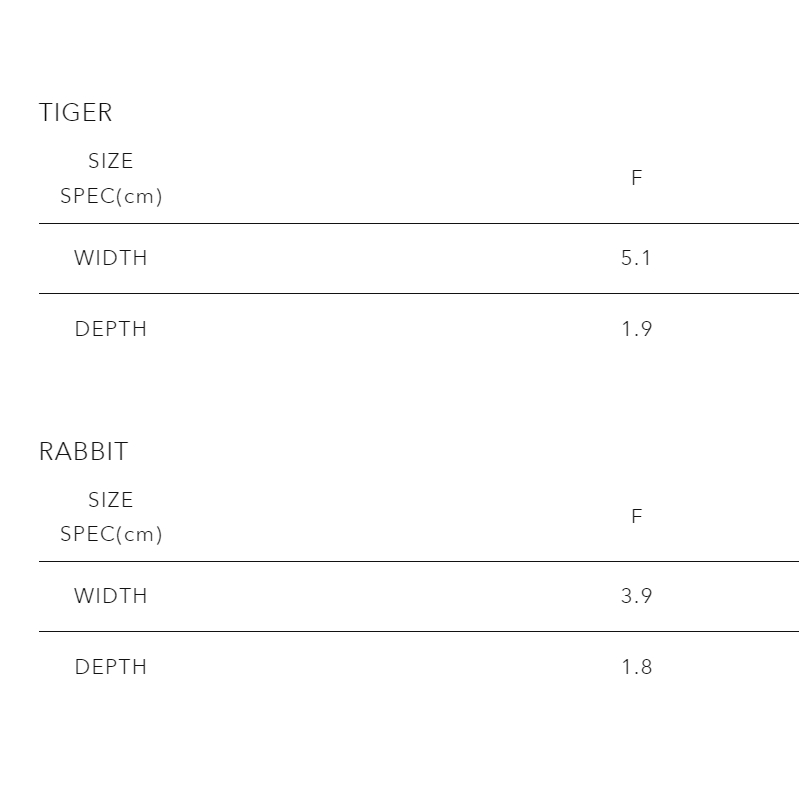799x799 pixels.
Task: Click divider line below RABBIT size header
Action: 418,561
